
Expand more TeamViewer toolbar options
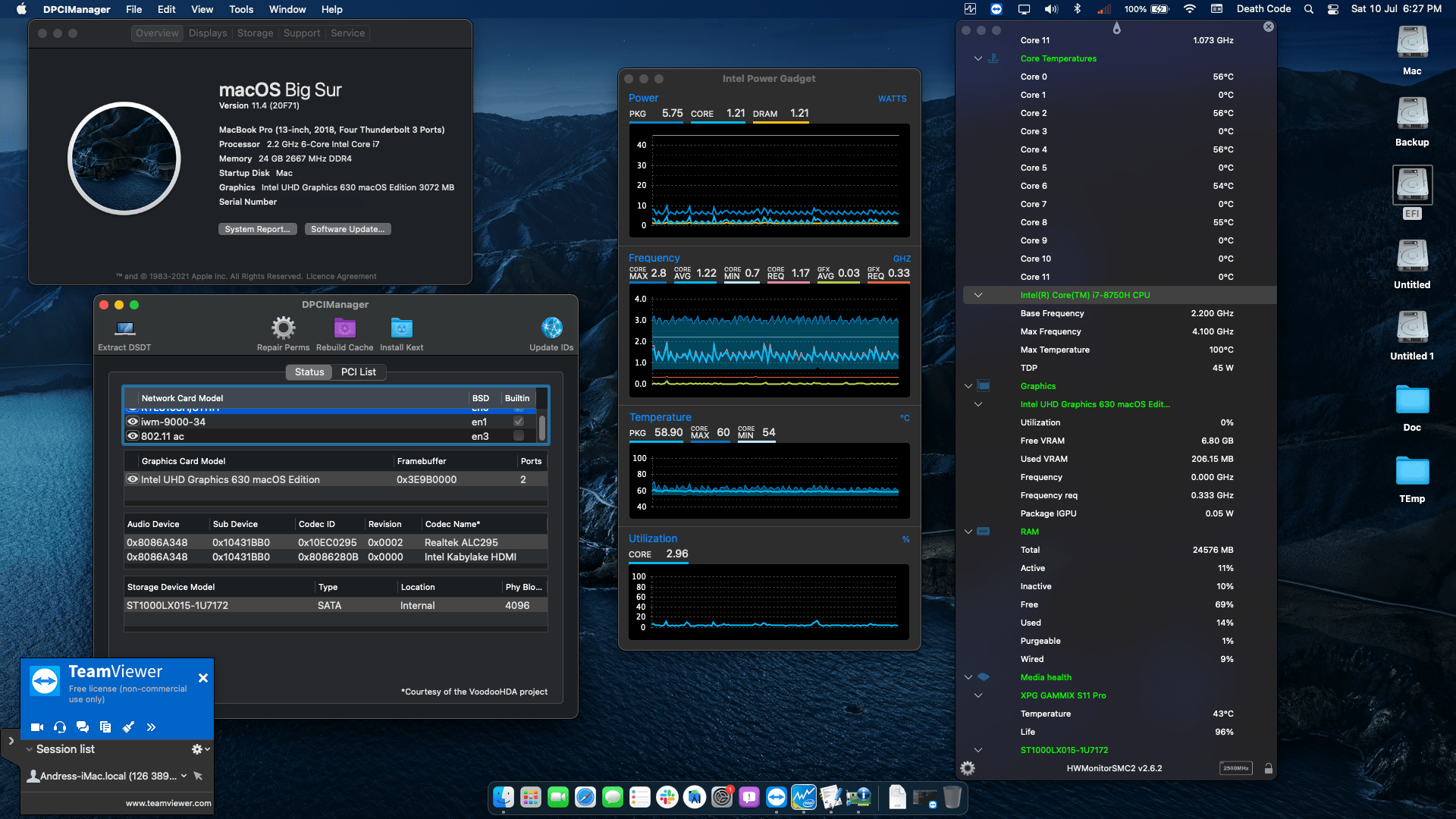point(151,727)
